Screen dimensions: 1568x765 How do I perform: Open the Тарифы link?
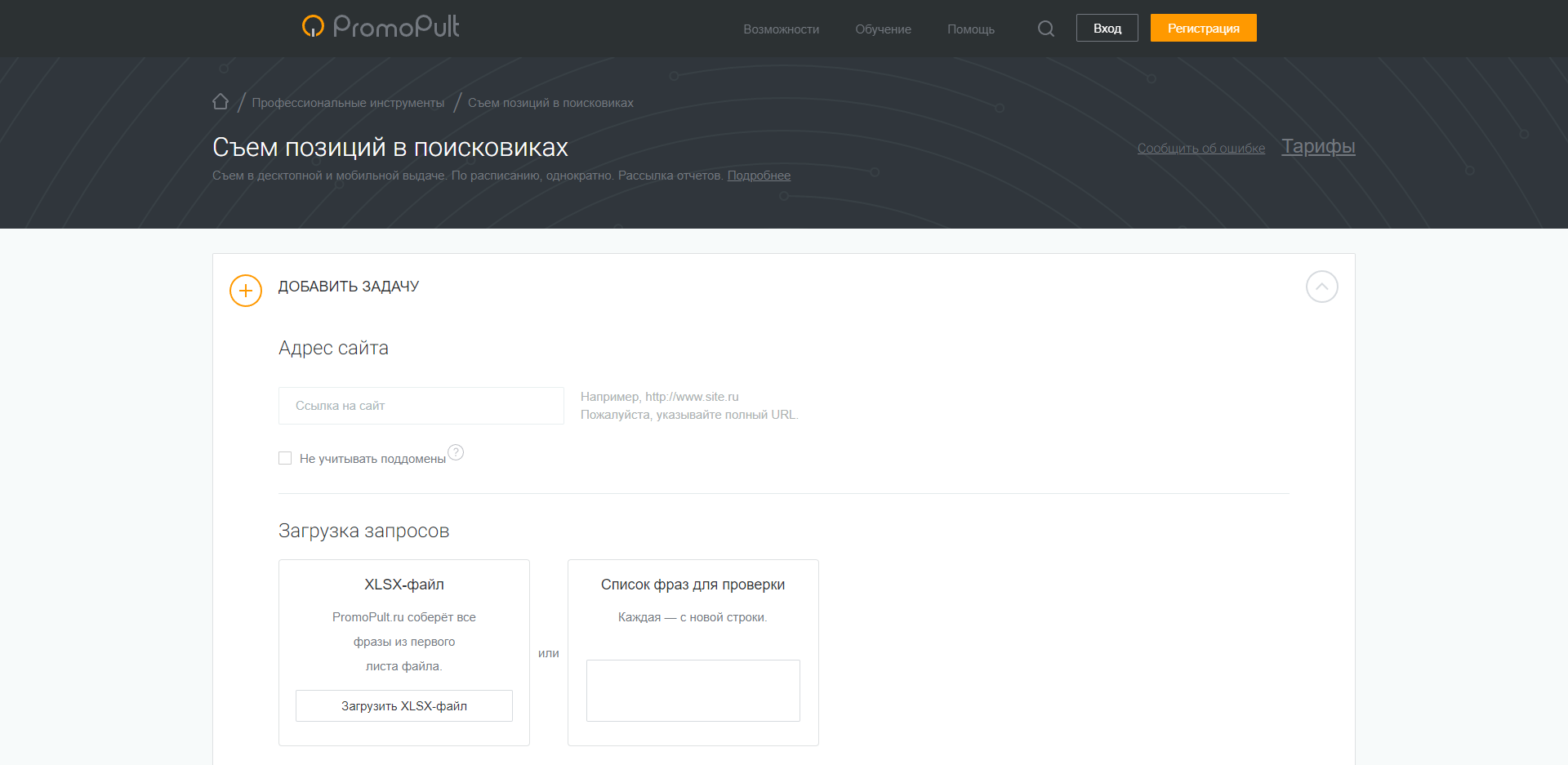coord(1318,146)
